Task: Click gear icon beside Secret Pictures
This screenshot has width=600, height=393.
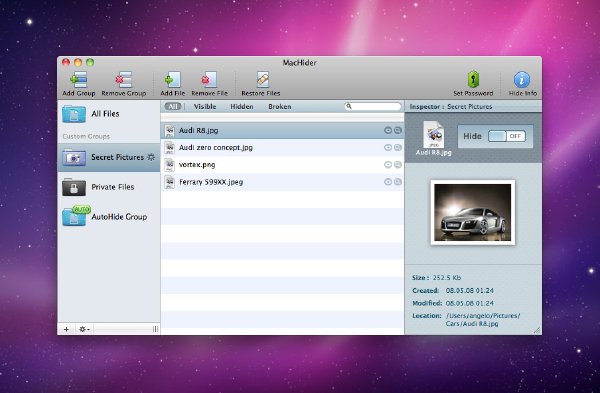Action: [151, 157]
